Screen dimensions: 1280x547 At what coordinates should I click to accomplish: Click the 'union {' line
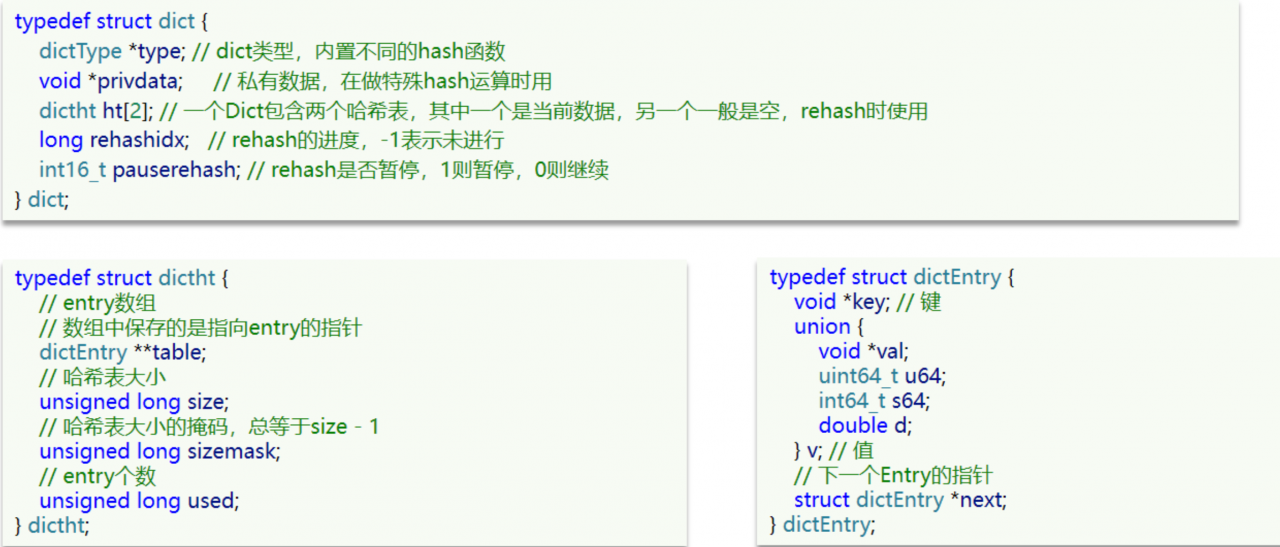828,327
